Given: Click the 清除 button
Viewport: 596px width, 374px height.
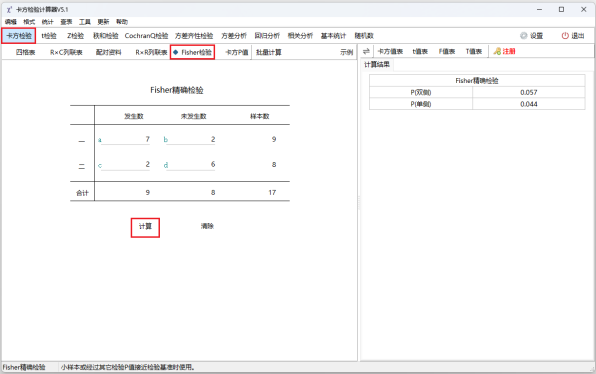Looking at the screenshot, I should click(x=207, y=226).
